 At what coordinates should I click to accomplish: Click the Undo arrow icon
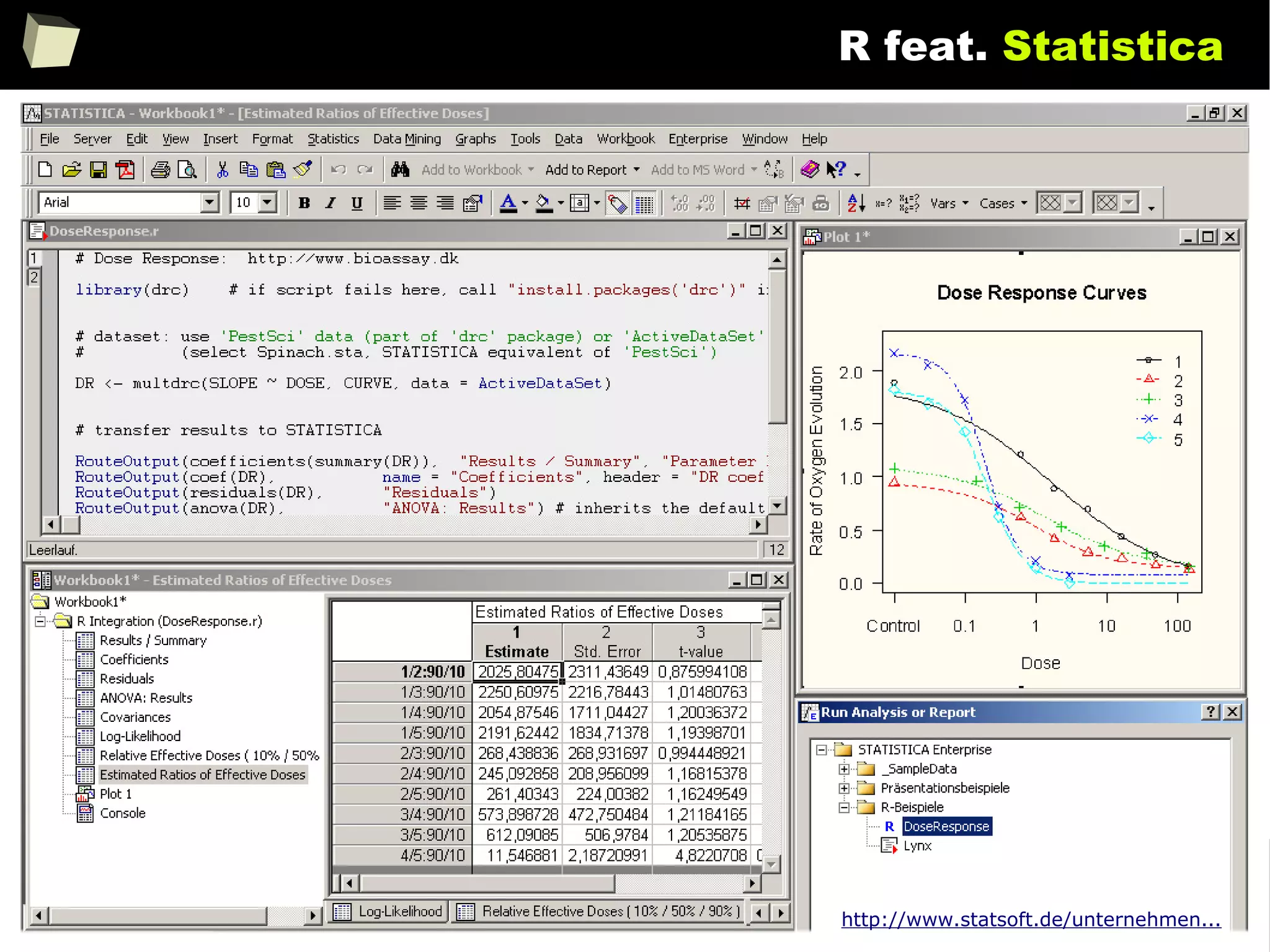coord(338,169)
